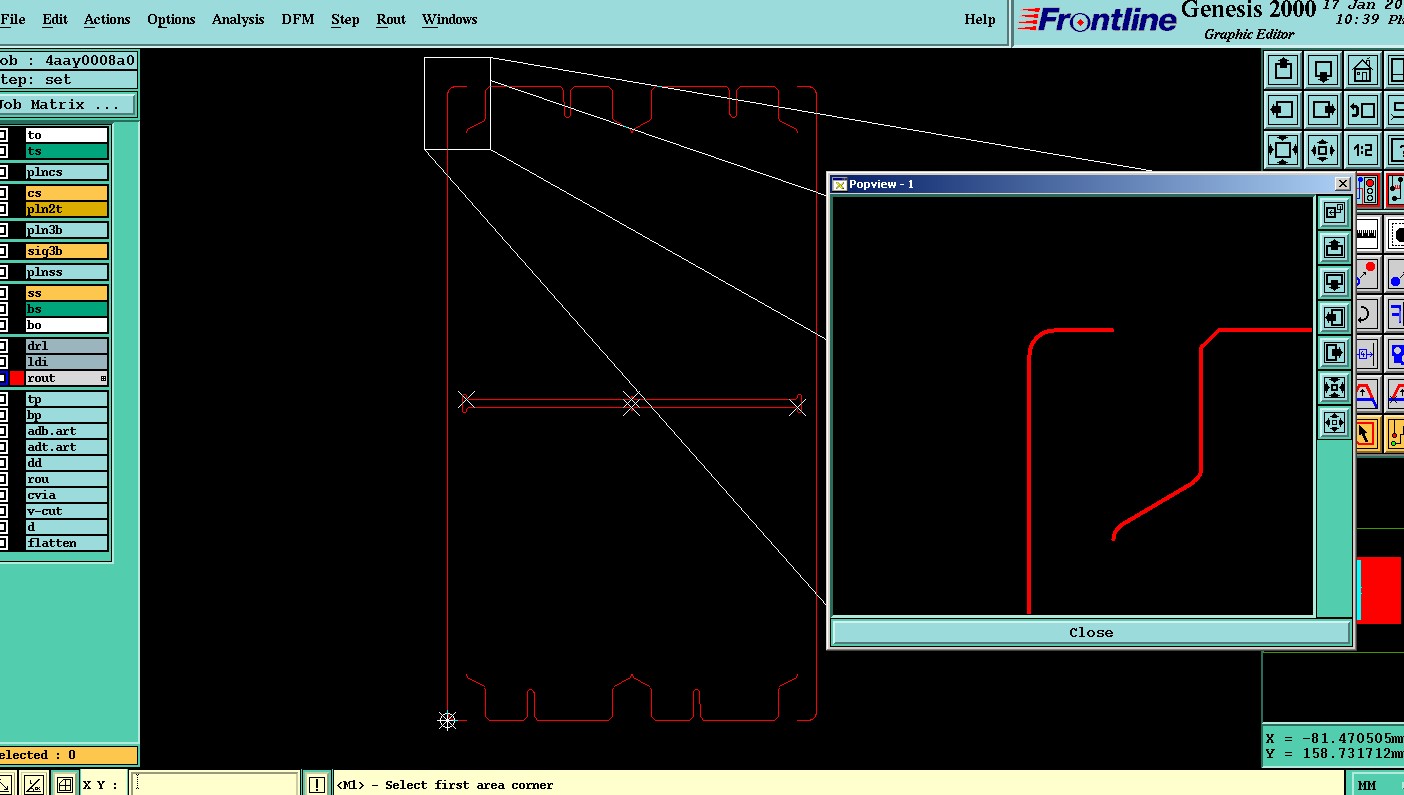Viewport: 1404px width, 795px height.
Task: Click the small marker on rout layer row
Action: click(x=103, y=378)
